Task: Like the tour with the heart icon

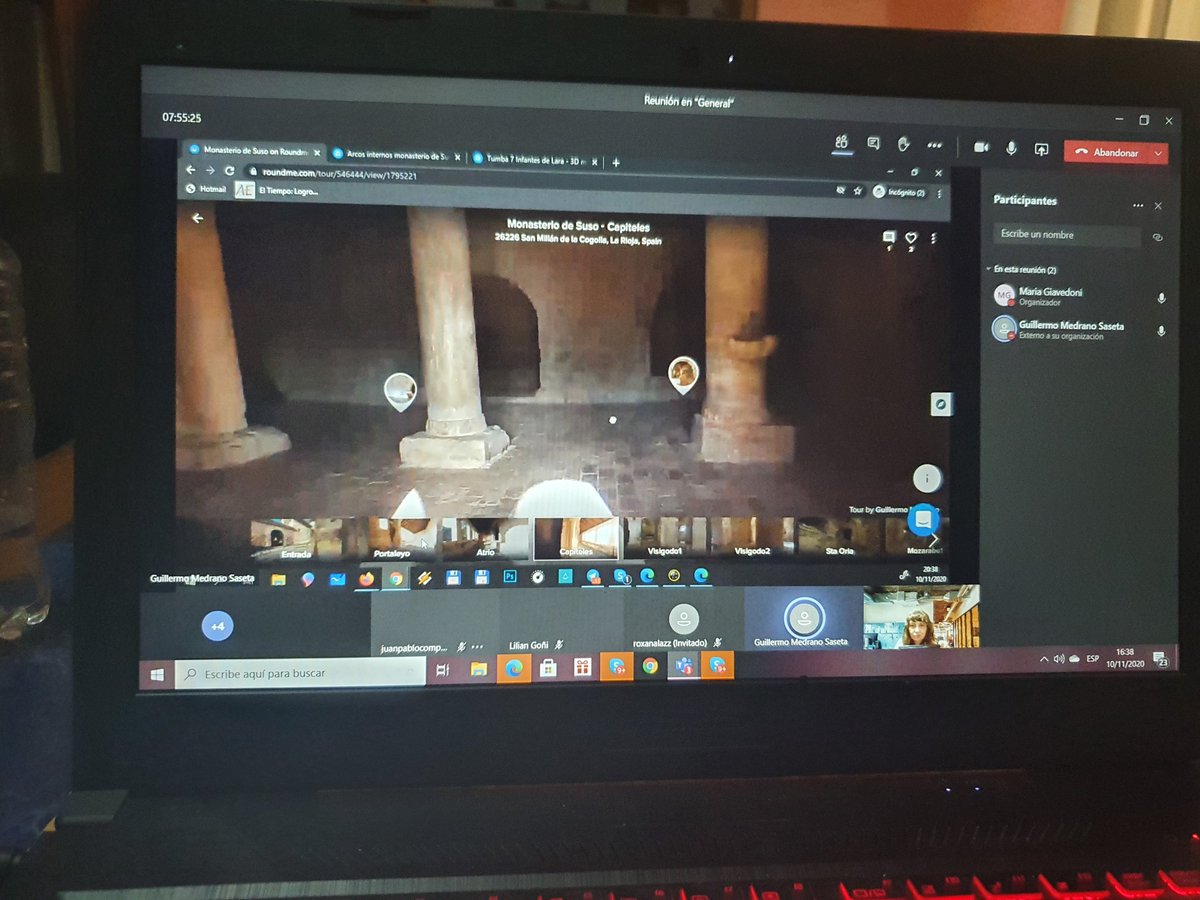Action: click(911, 238)
